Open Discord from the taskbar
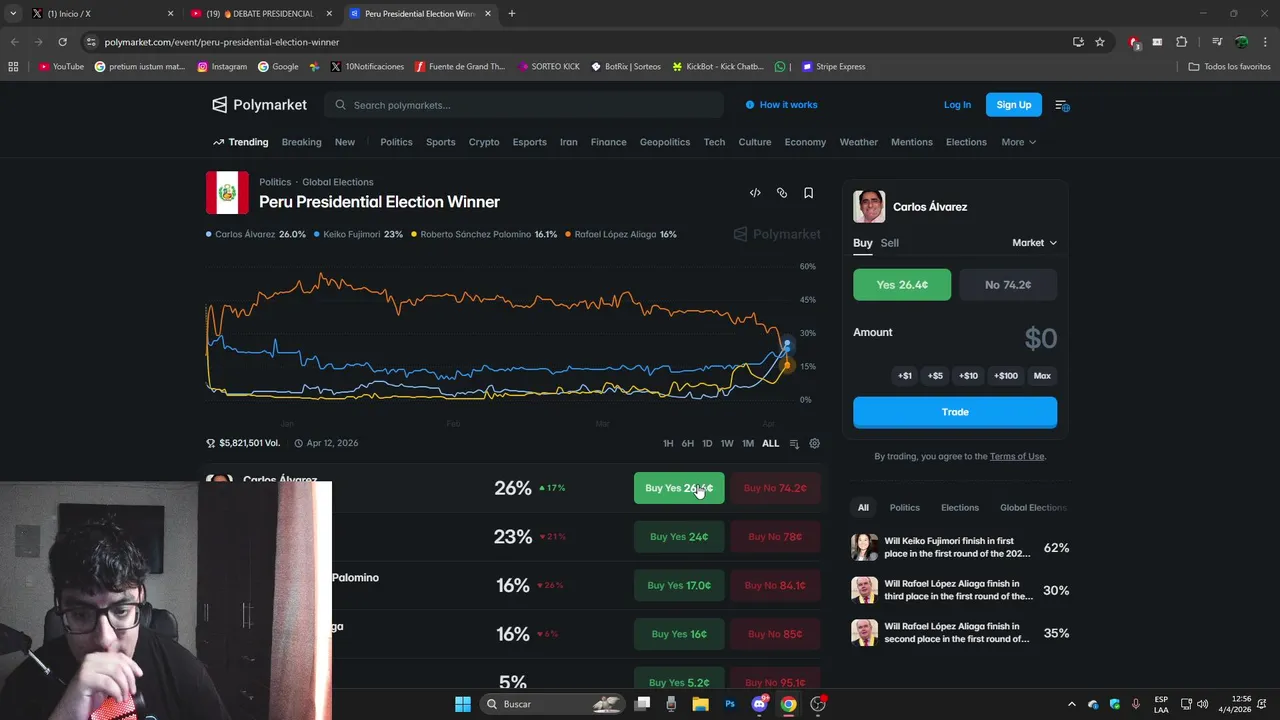 759,704
